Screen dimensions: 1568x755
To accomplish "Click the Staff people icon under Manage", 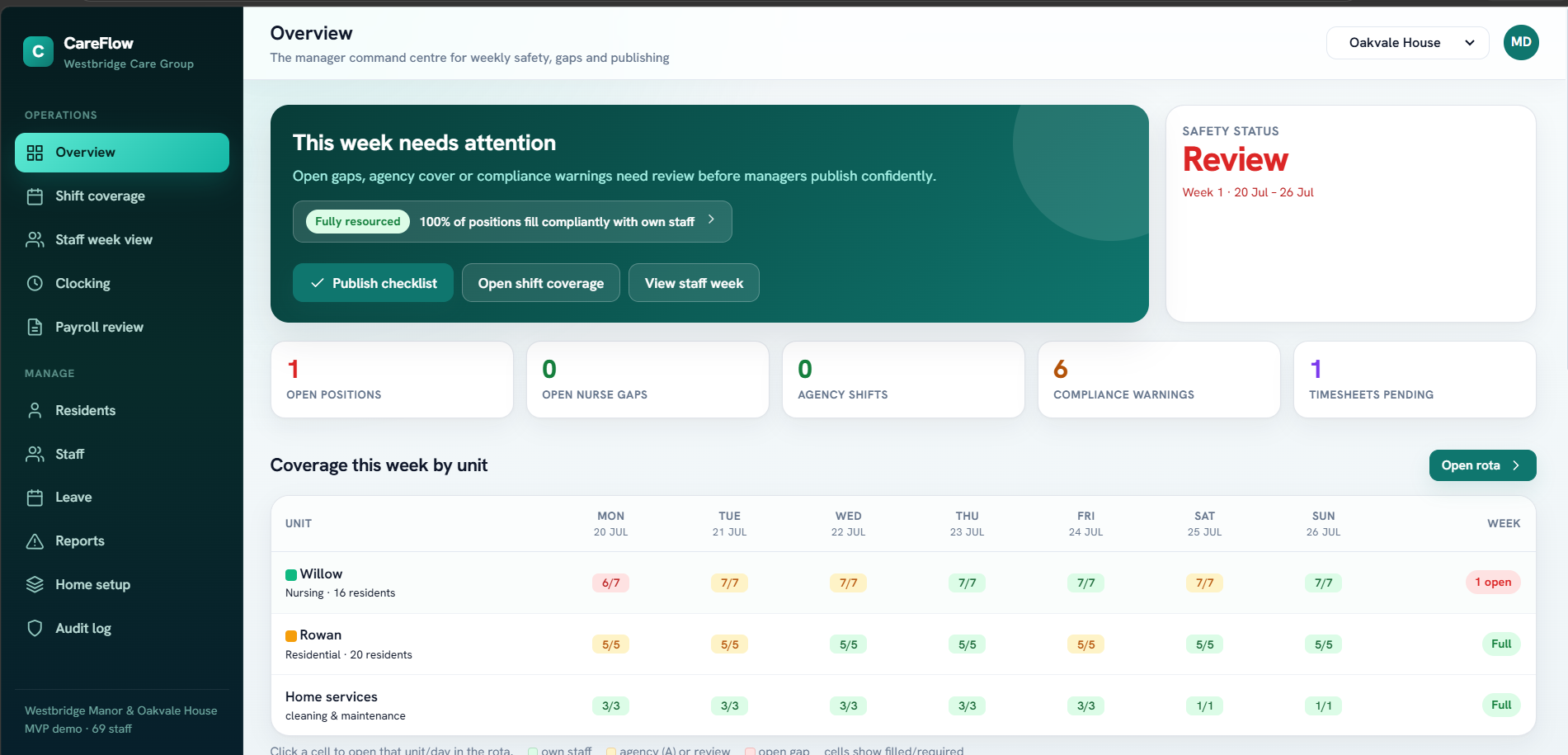I will coord(35,455).
